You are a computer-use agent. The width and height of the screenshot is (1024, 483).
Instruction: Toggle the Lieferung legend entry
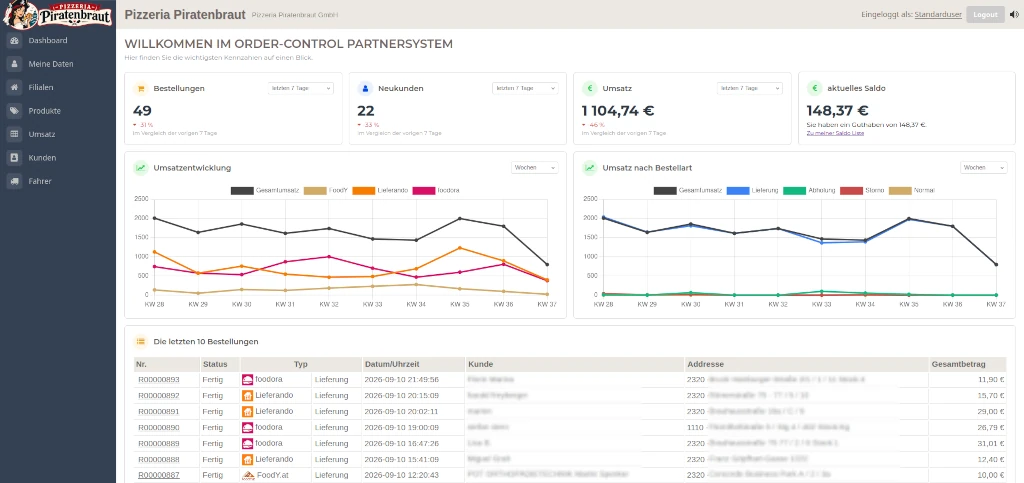pyautogui.click(x=753, y=191)
